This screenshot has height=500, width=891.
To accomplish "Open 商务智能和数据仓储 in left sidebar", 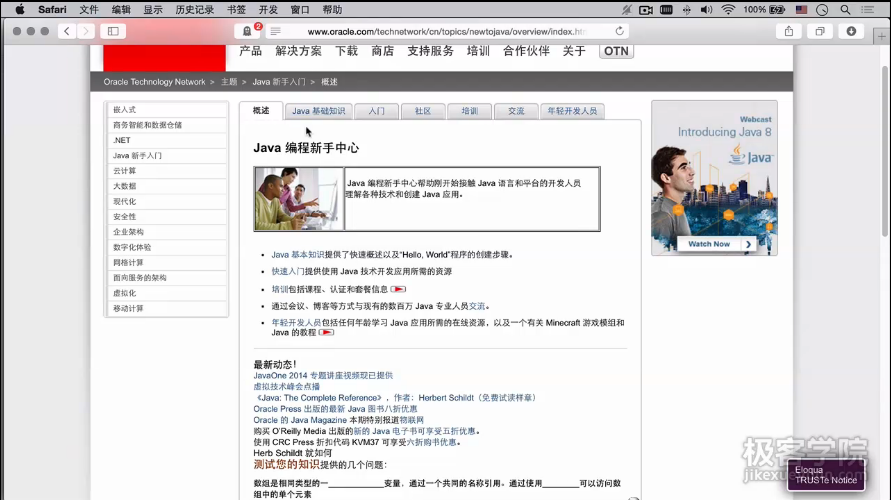I will (166, 125).
